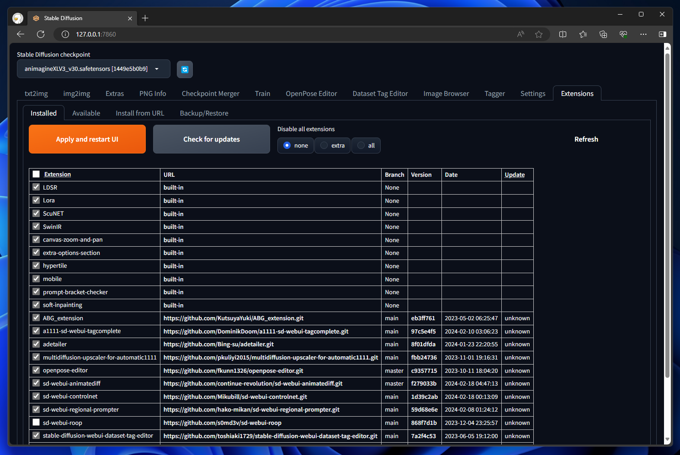The image size is (680, 455).
Task: Open the Image Browser tab
Action: (x=446, y=94)
